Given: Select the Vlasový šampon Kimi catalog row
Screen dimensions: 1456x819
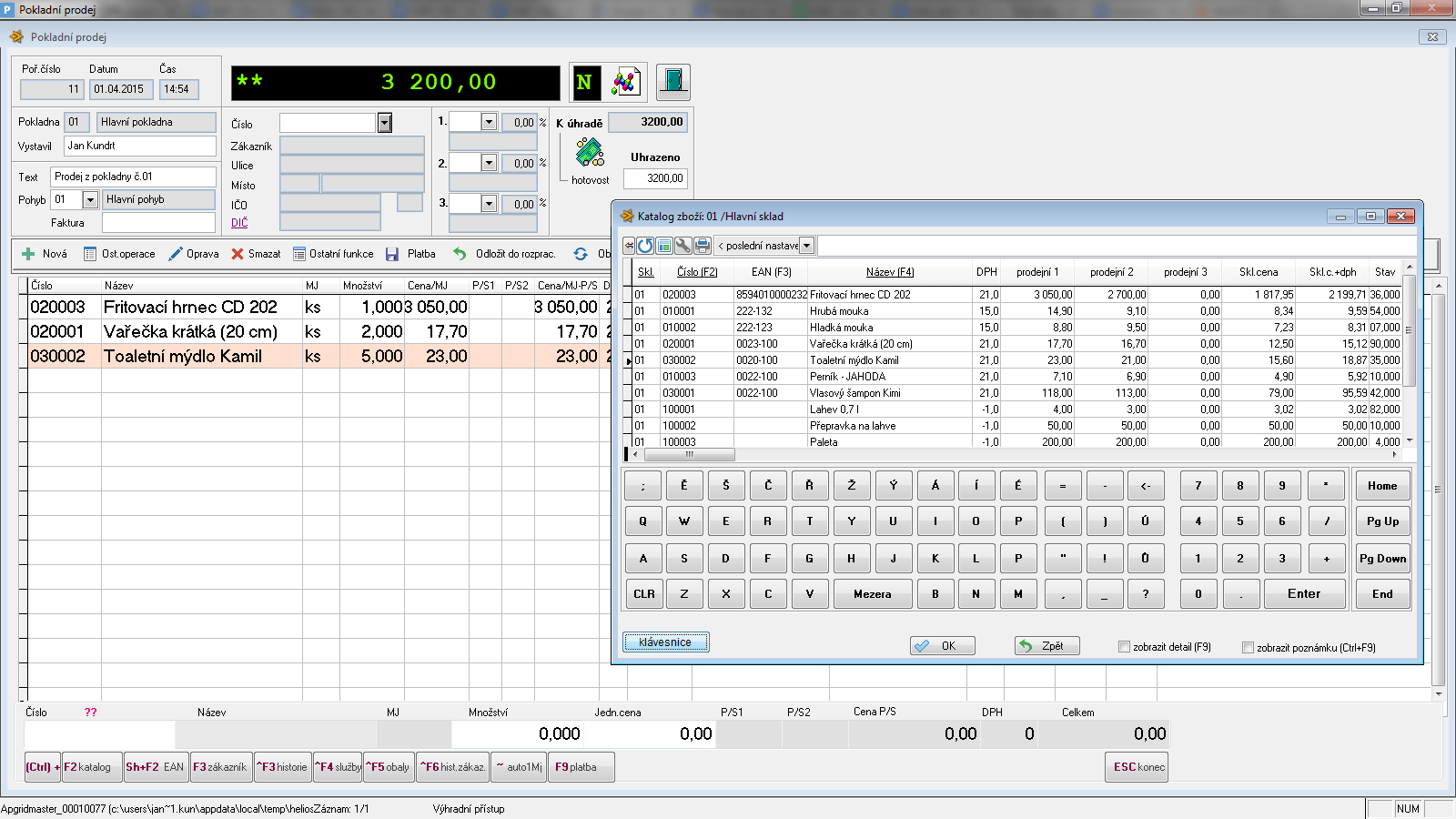Looking at the screenshot, I should [x=854, y=393].
